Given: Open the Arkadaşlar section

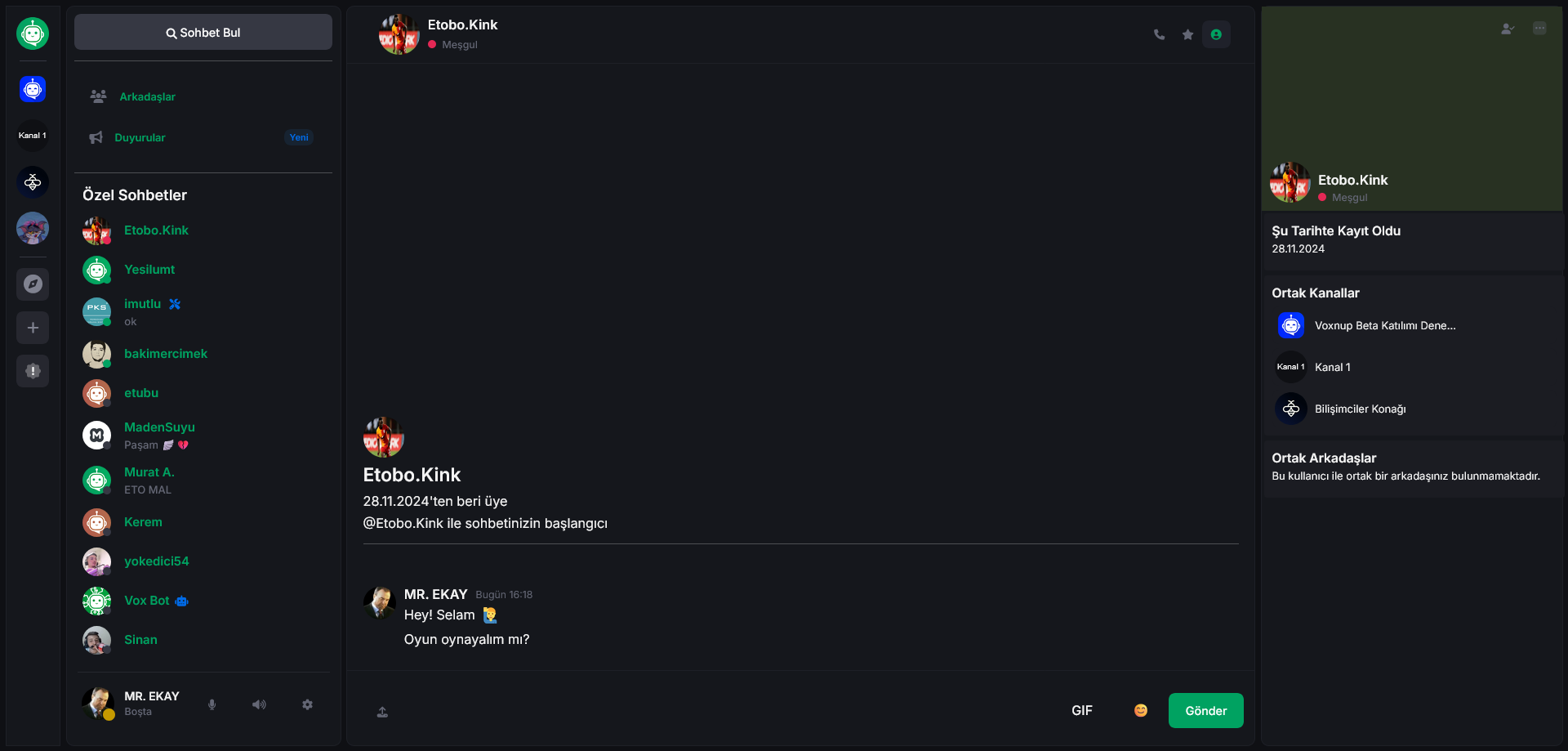Looking at the screenshot, I should [x=147, y=96].
